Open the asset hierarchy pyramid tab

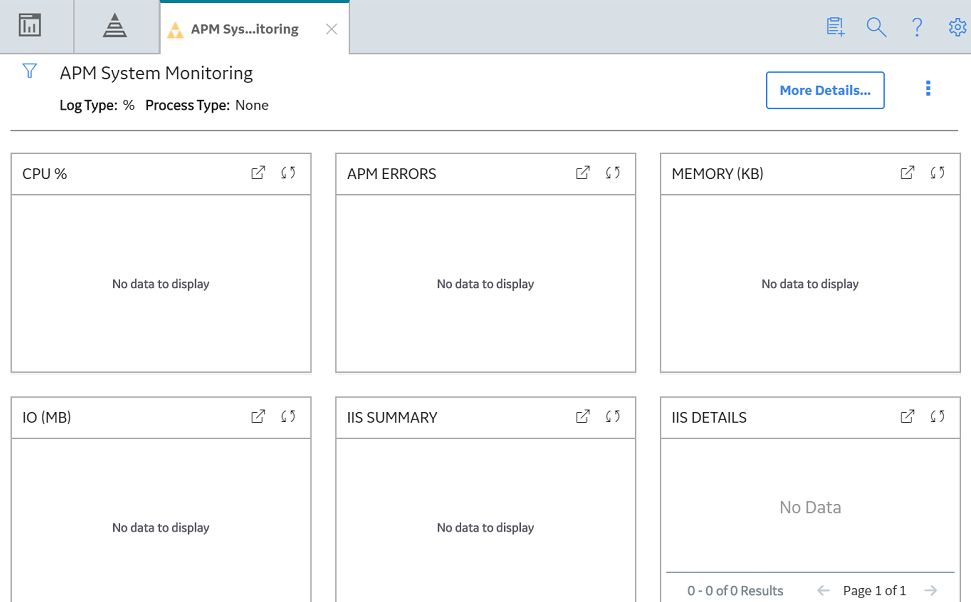coord(115,26)
